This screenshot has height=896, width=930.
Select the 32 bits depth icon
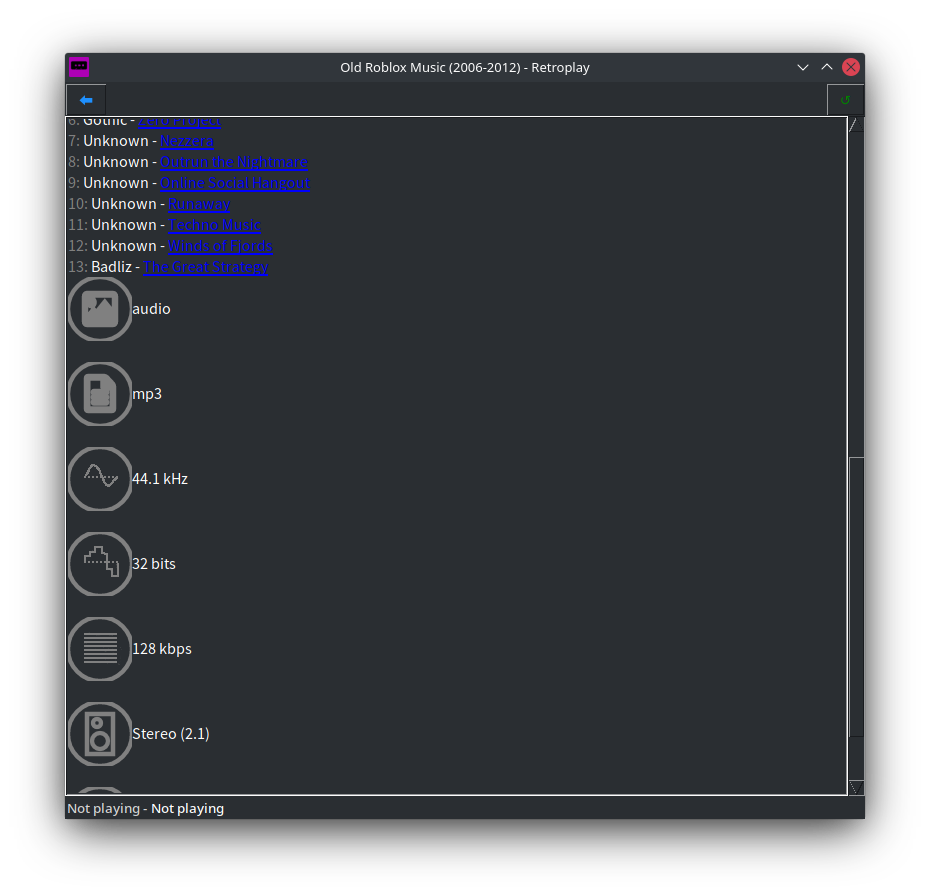(x=100, y=564)
